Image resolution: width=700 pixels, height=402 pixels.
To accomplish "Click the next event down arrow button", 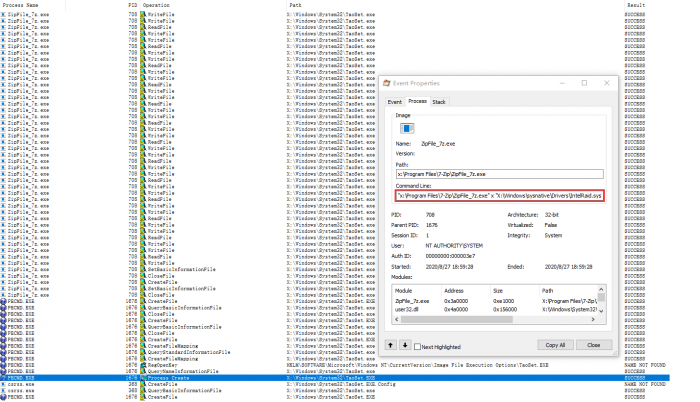I will click(403, 344).
